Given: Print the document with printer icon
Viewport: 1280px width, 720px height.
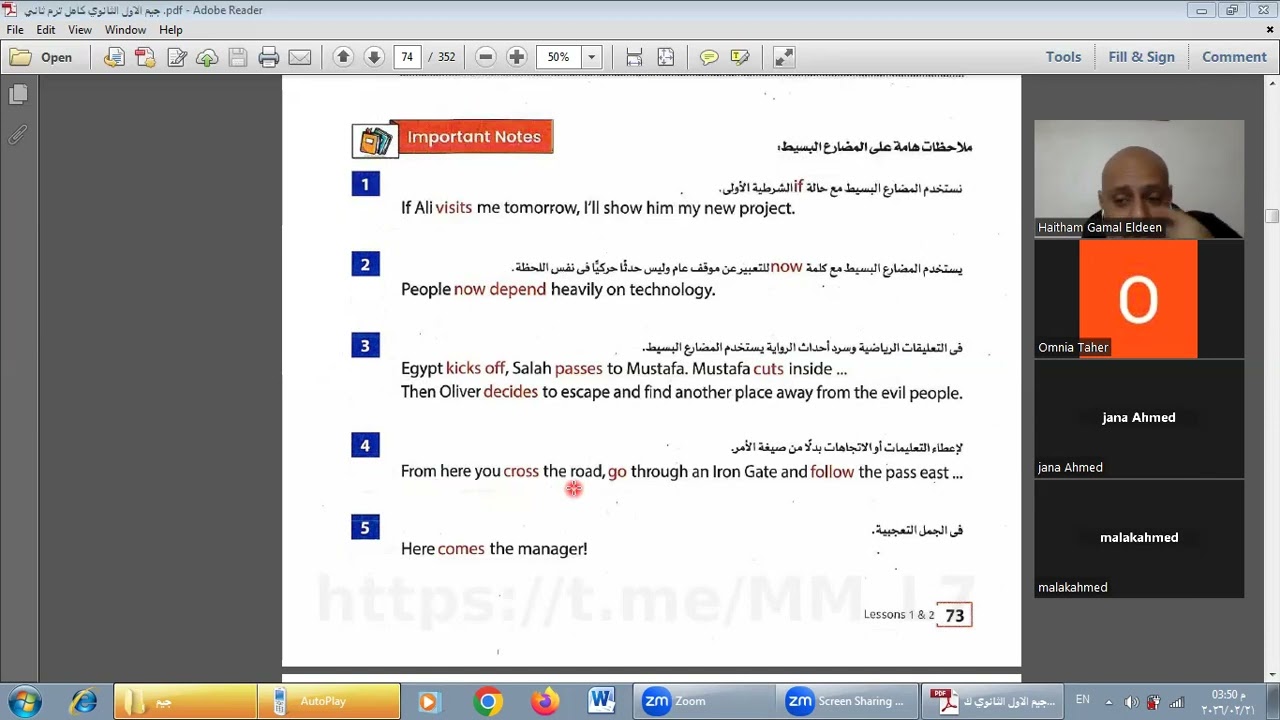Looking at the screenshot, I should tap(268, 57).
